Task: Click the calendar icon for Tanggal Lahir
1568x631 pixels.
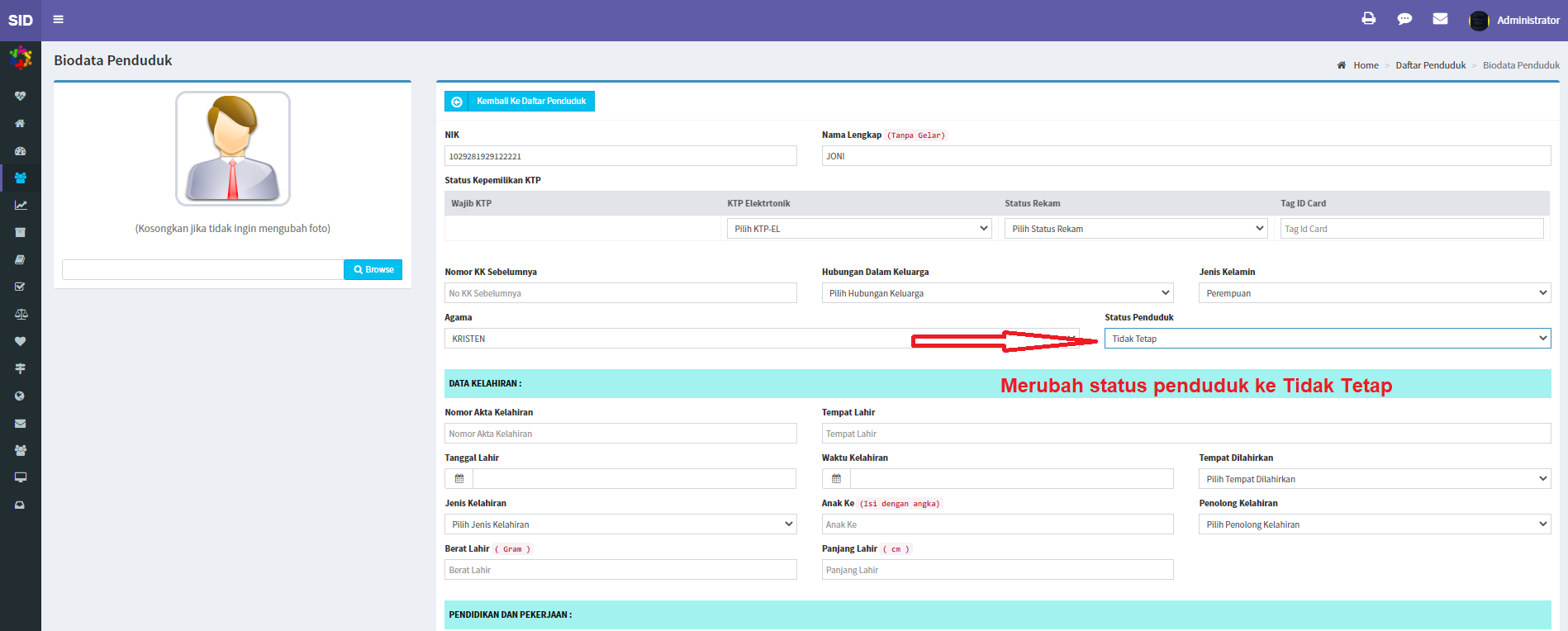Action: (459, 479)
